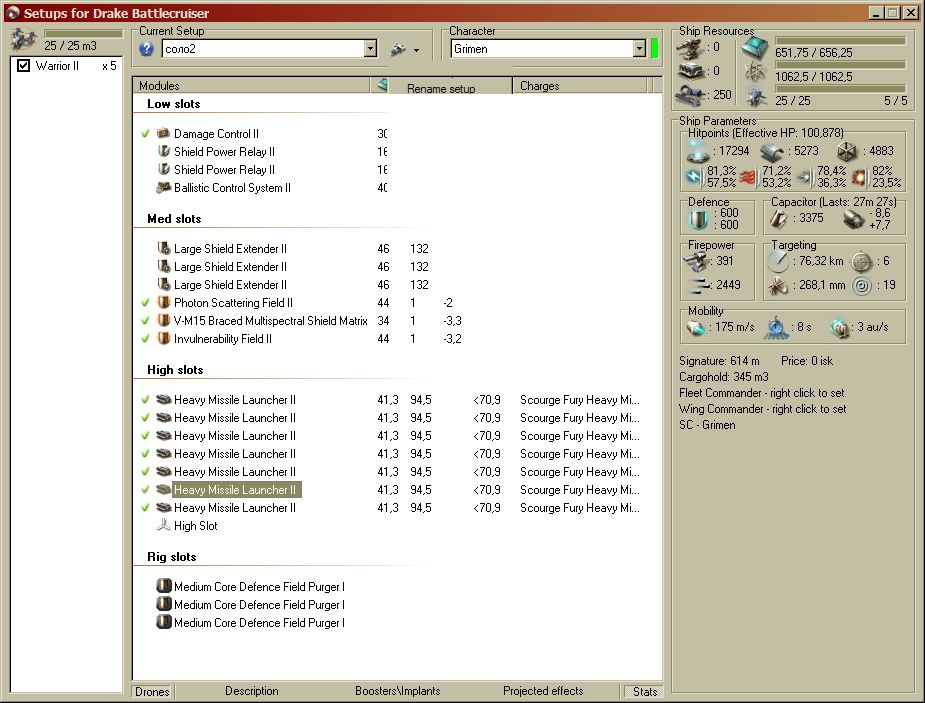Toggle the highlighted Heavy Missile Launcher II checkmark
This screenshot has width=925, height=703.
[x=146, y=490]
